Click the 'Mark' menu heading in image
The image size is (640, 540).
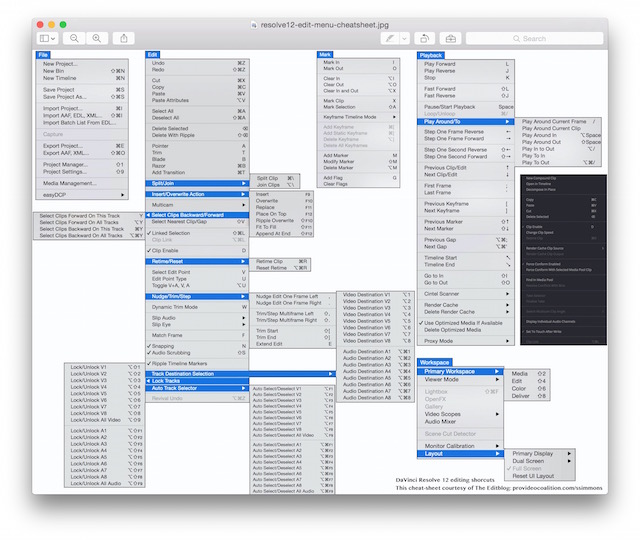325,54
